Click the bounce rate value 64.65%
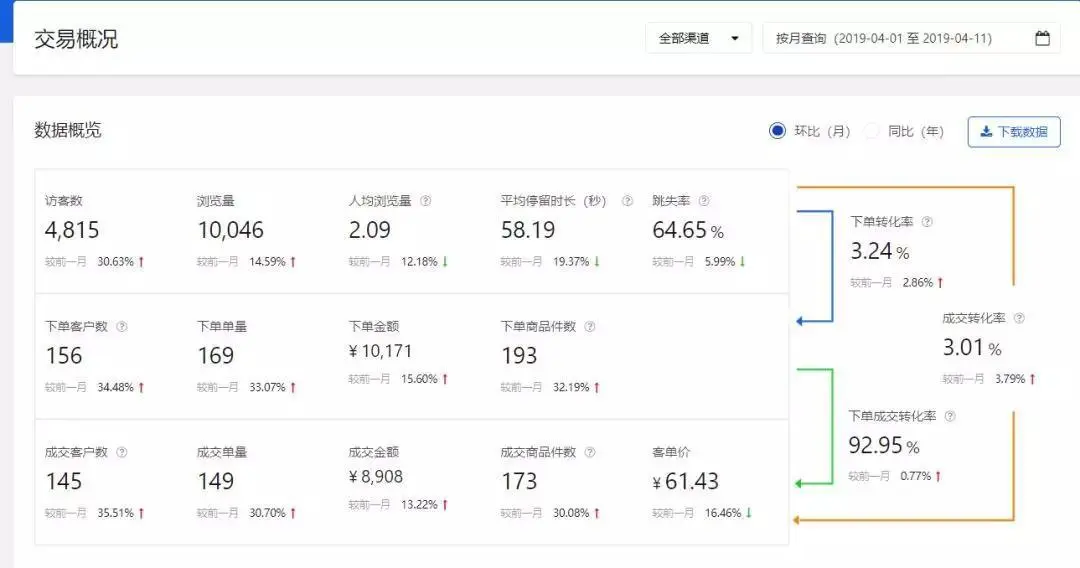Screen dimensions: 1080x568 688,230
